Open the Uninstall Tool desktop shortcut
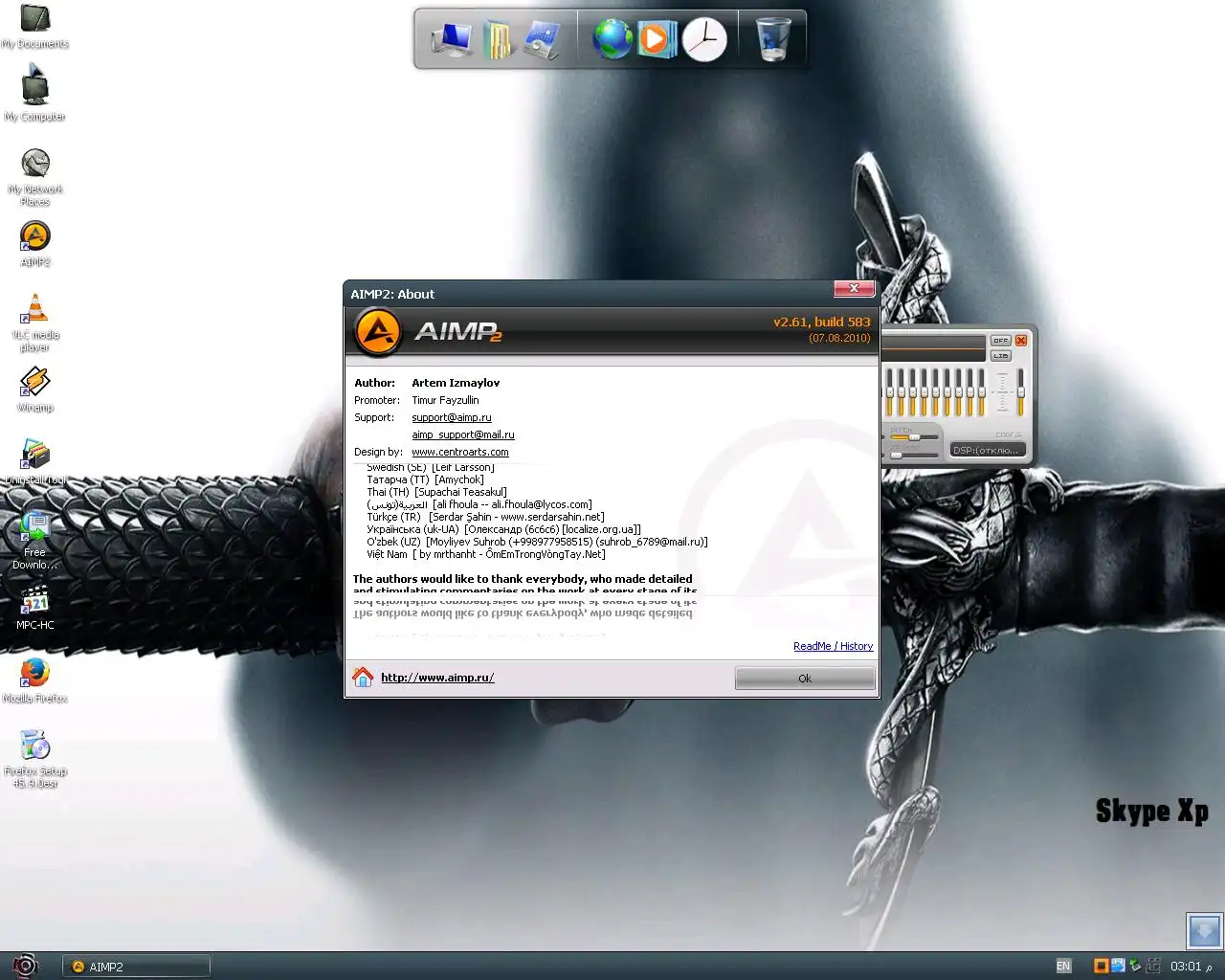 pos(35,462)
